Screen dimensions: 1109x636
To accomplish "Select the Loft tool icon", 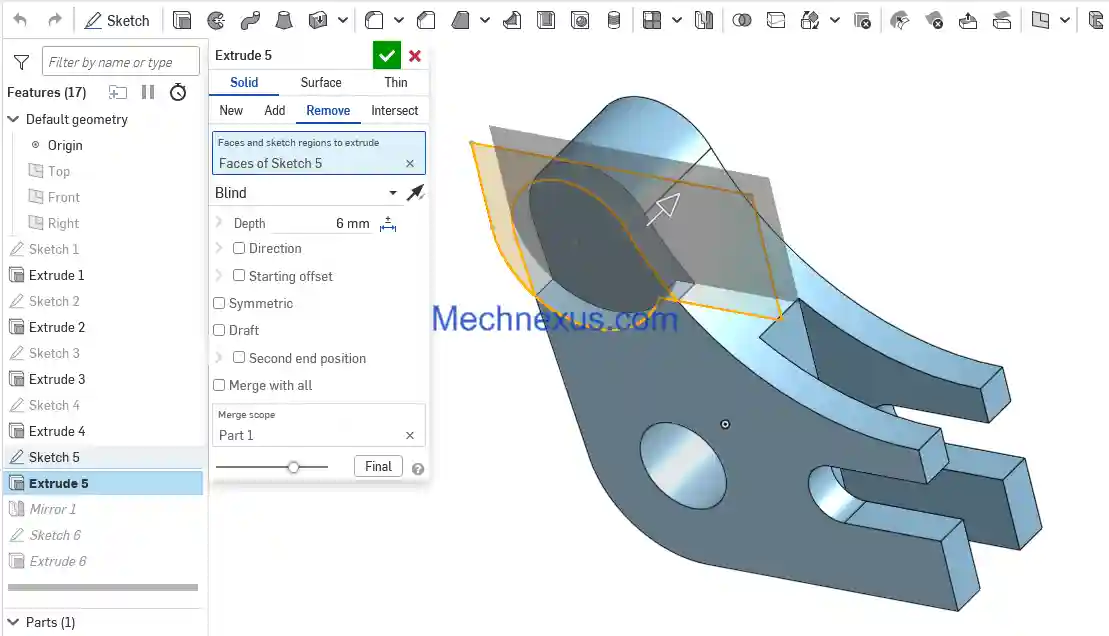I will (284, 21).
